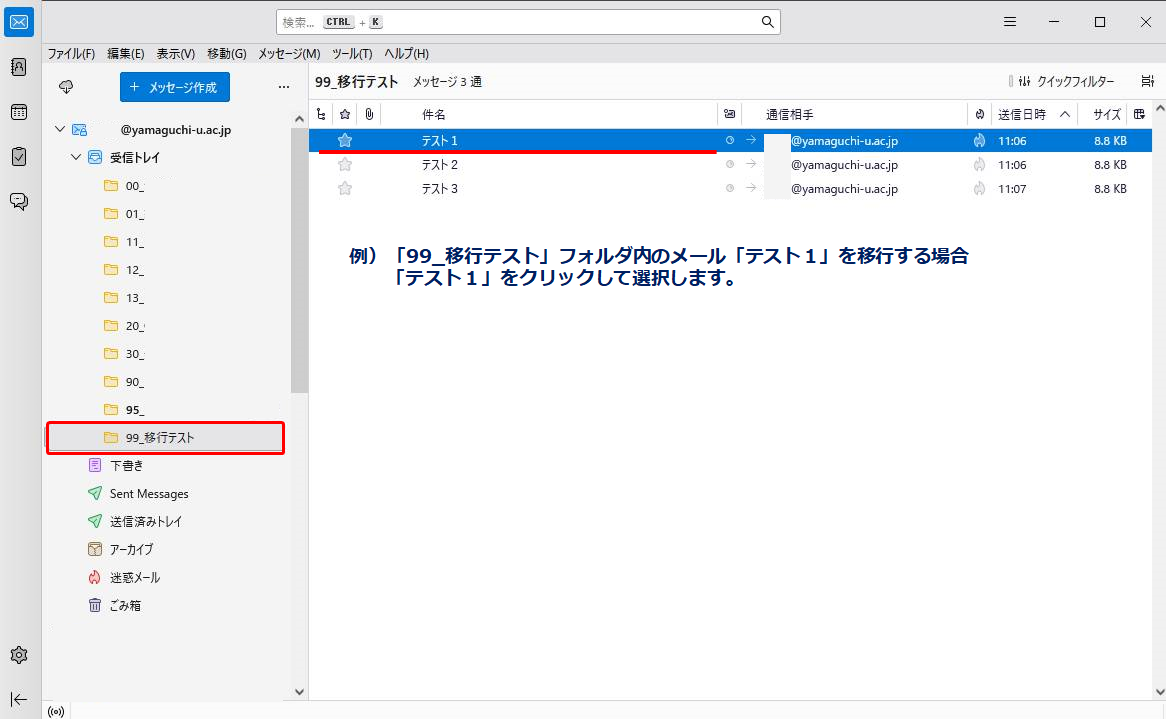Collapse the yamaguchi-u.ac.jp account tree
The image size is (1166, 719).
point(60,129)
